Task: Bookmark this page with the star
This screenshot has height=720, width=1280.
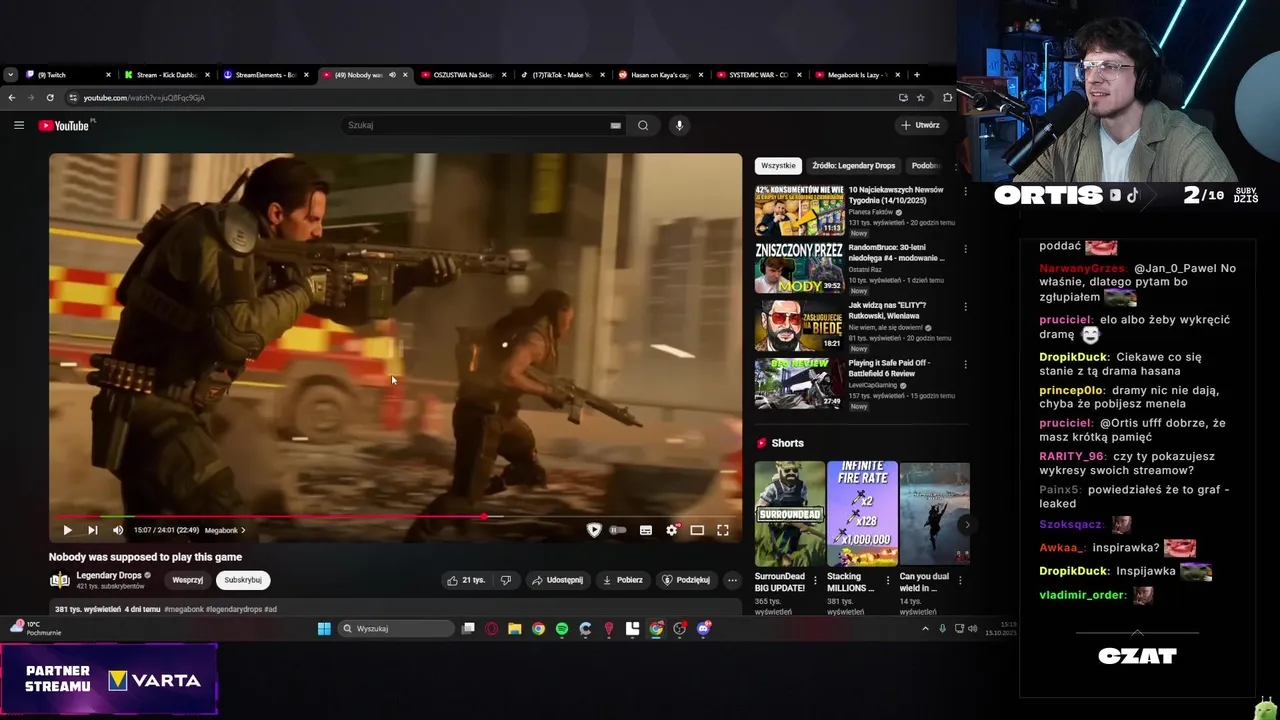Action: coord(921,98)
